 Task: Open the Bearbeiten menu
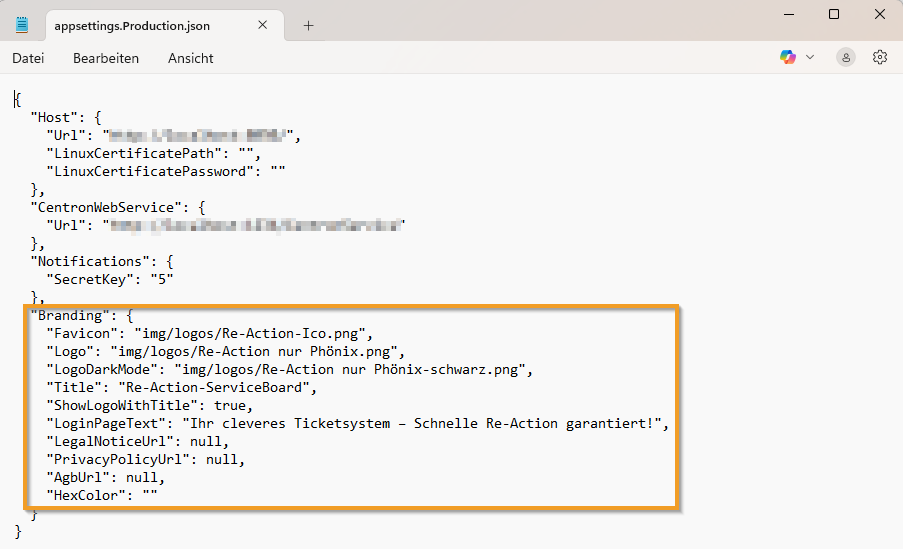click(106, 58)
